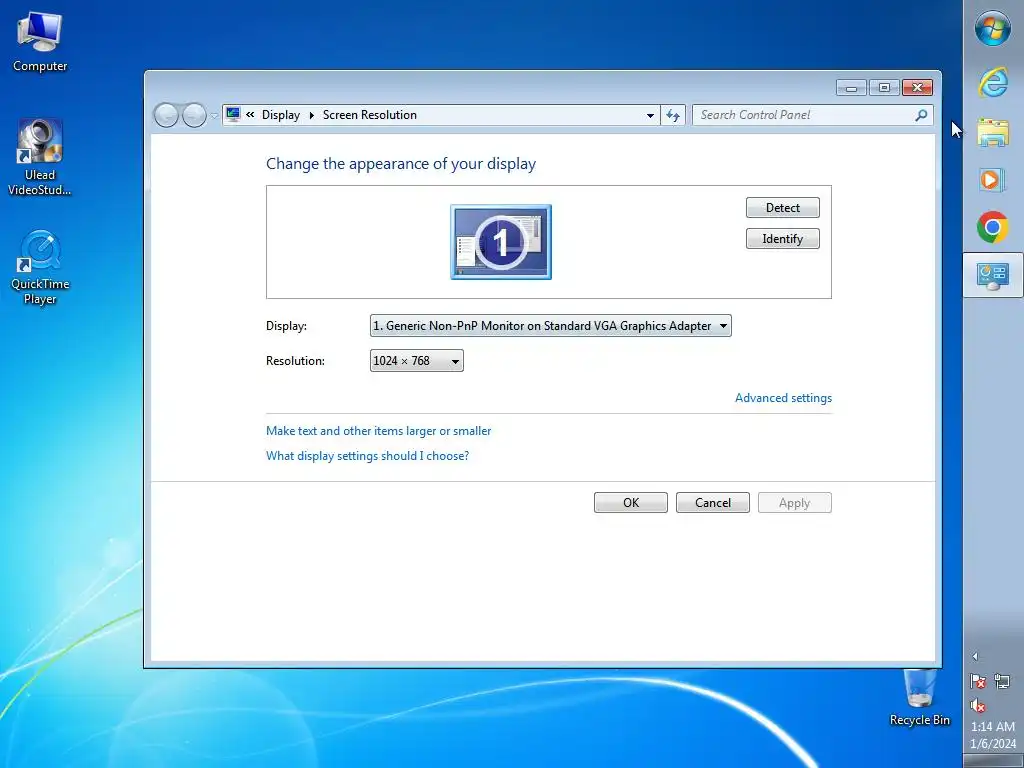1024x768 pixels.
Task: Select the monitor 1 thumbnail
Action: pos(501,242)
